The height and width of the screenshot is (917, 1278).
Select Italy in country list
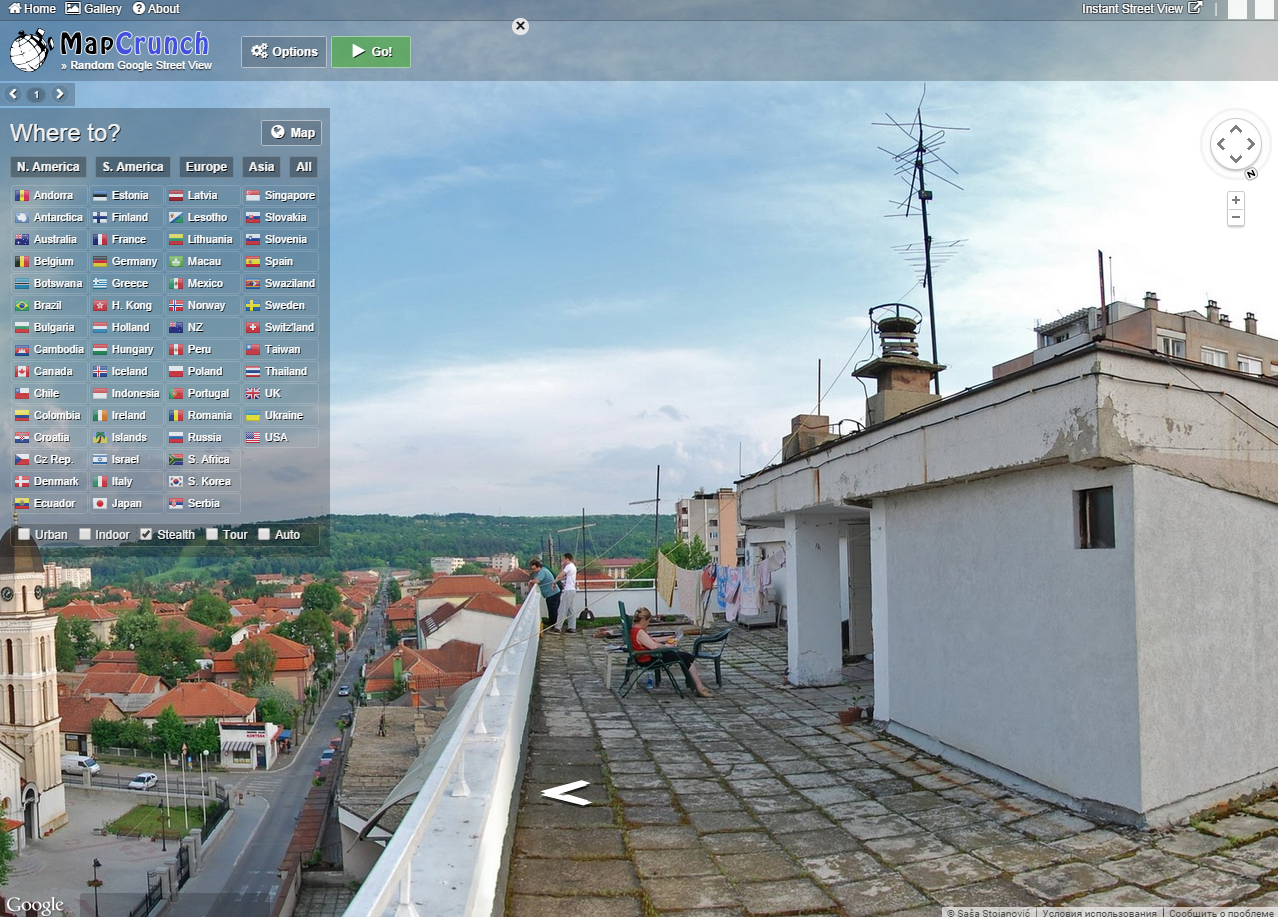126,482
